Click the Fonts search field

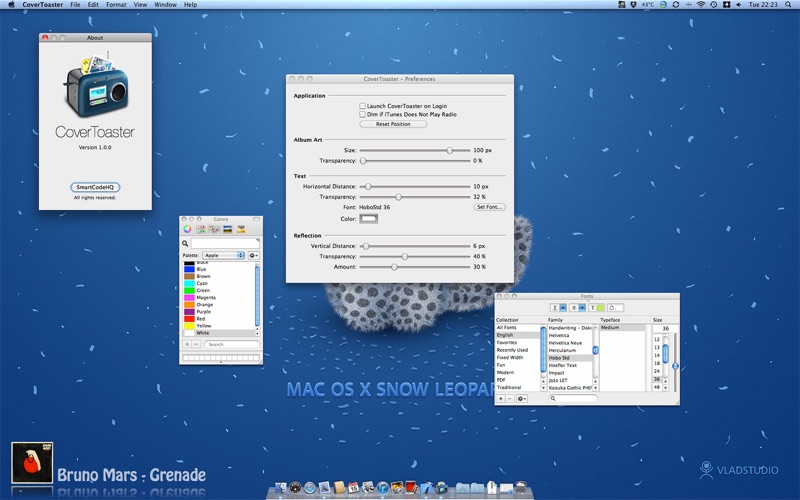click(572, 398)
